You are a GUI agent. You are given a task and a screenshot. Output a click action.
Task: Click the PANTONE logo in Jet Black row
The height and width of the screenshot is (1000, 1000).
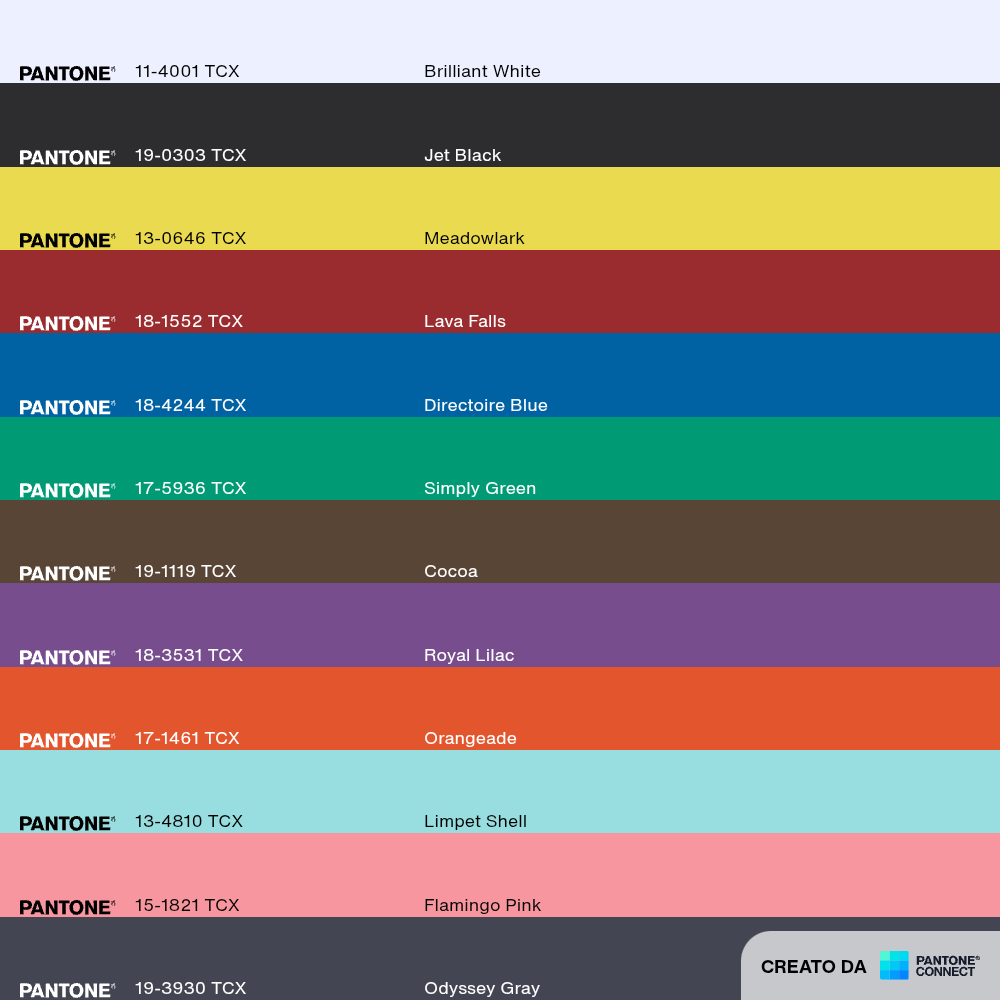click(68, 158)
